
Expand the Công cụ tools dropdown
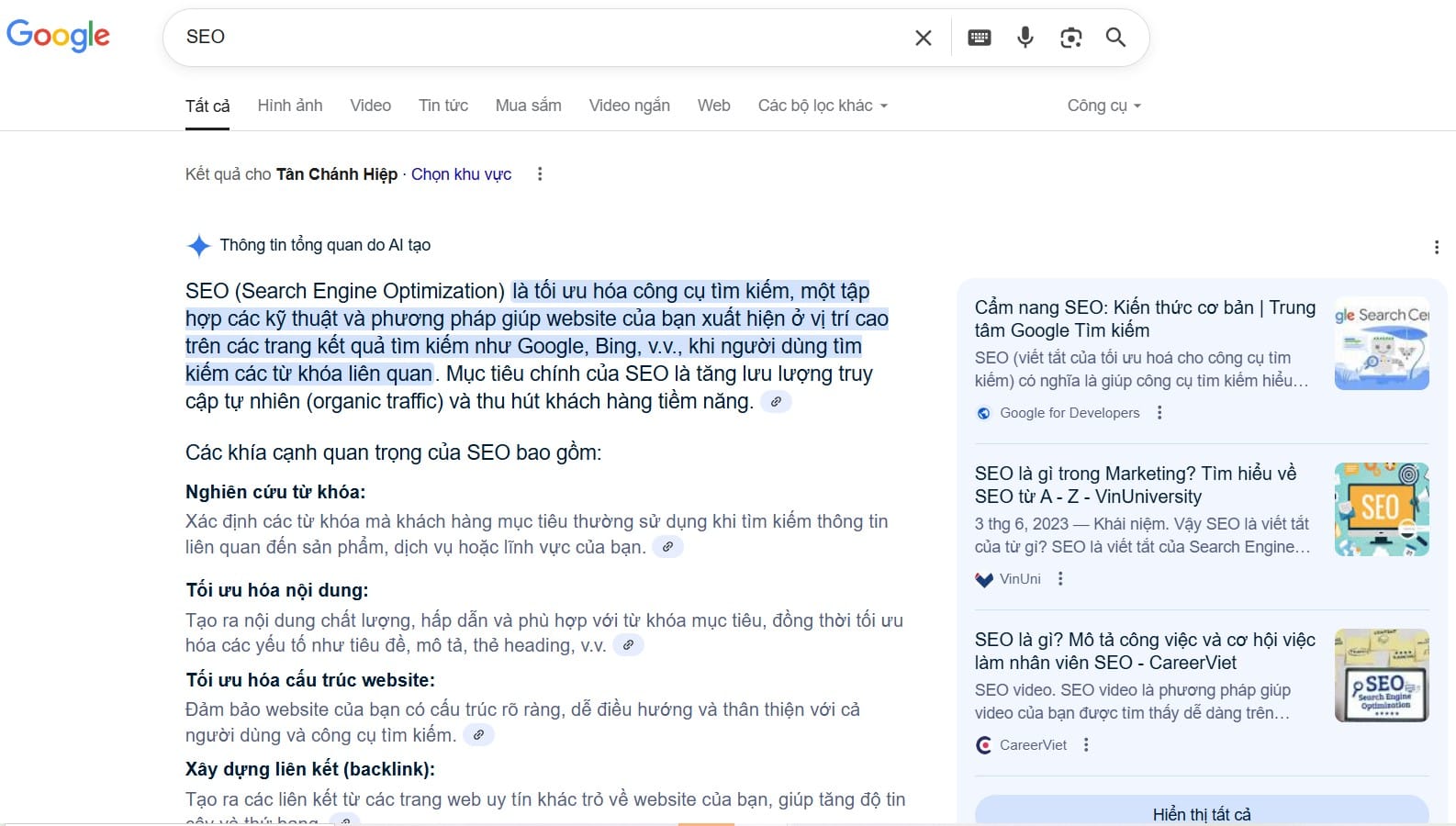click(x=1103, y=106)
